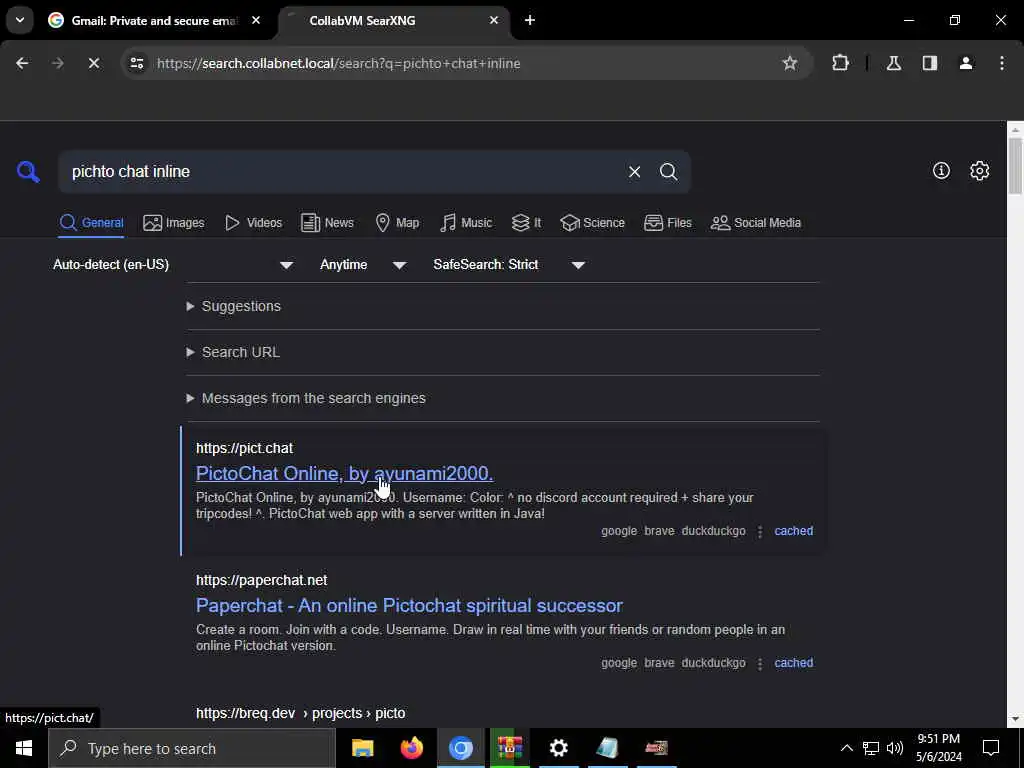Open cached version of pict.chat result
The image size is (1024, 768).
[x=793, y=531]
